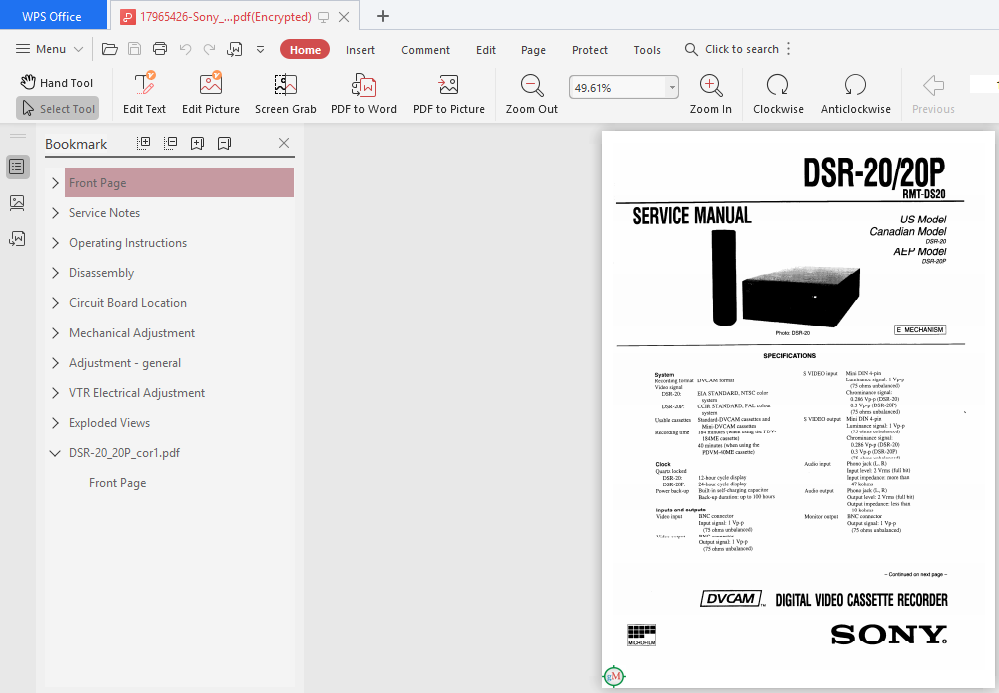Click the Redo arrow icon

pos(210,49)
